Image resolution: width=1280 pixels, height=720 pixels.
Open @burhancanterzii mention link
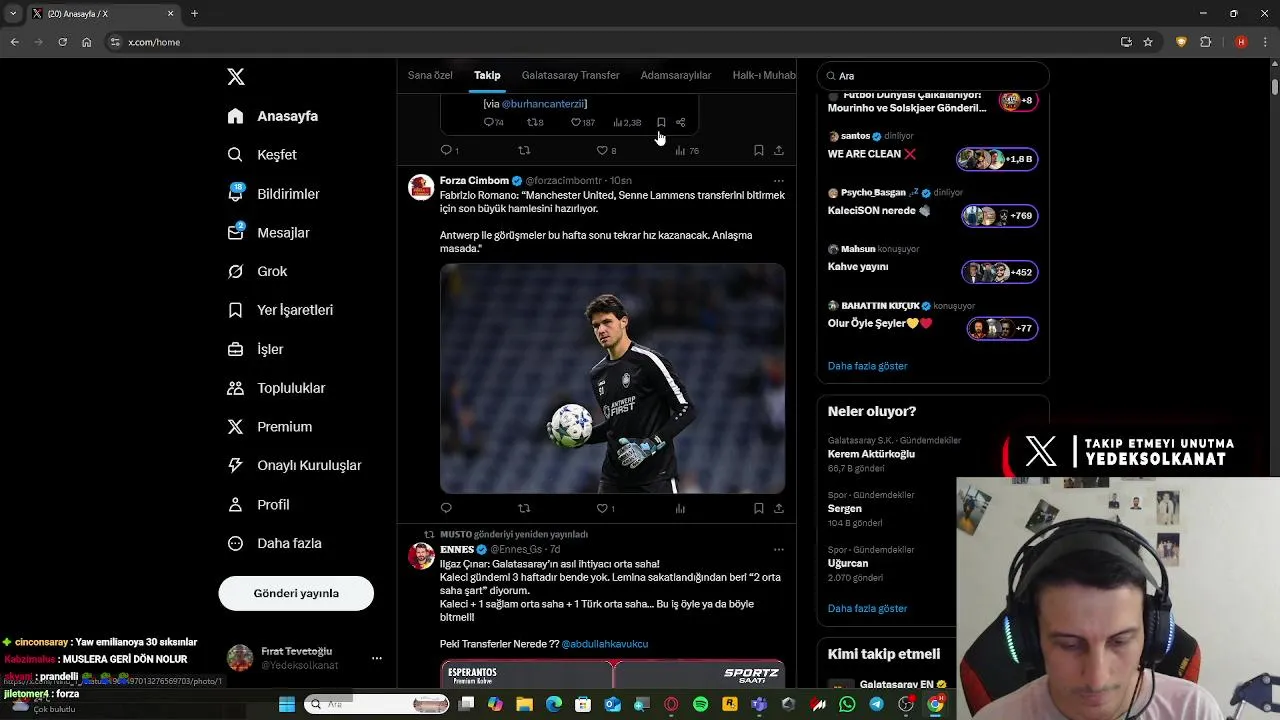544,104
